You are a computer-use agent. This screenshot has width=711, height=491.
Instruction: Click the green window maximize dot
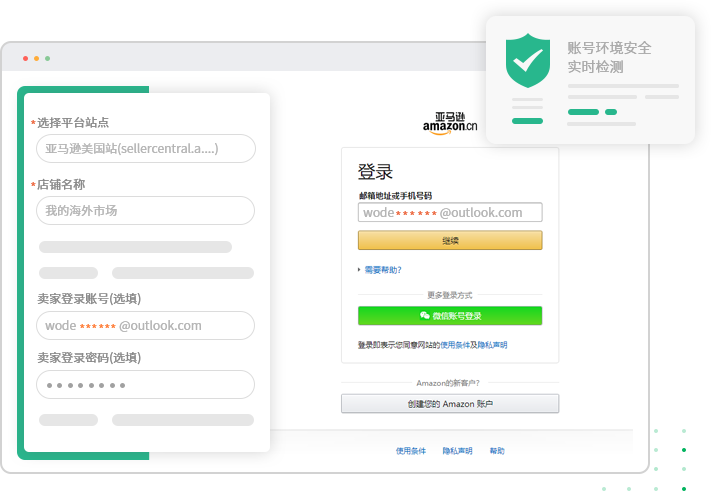pyautogui.click(x=48, y=58)
